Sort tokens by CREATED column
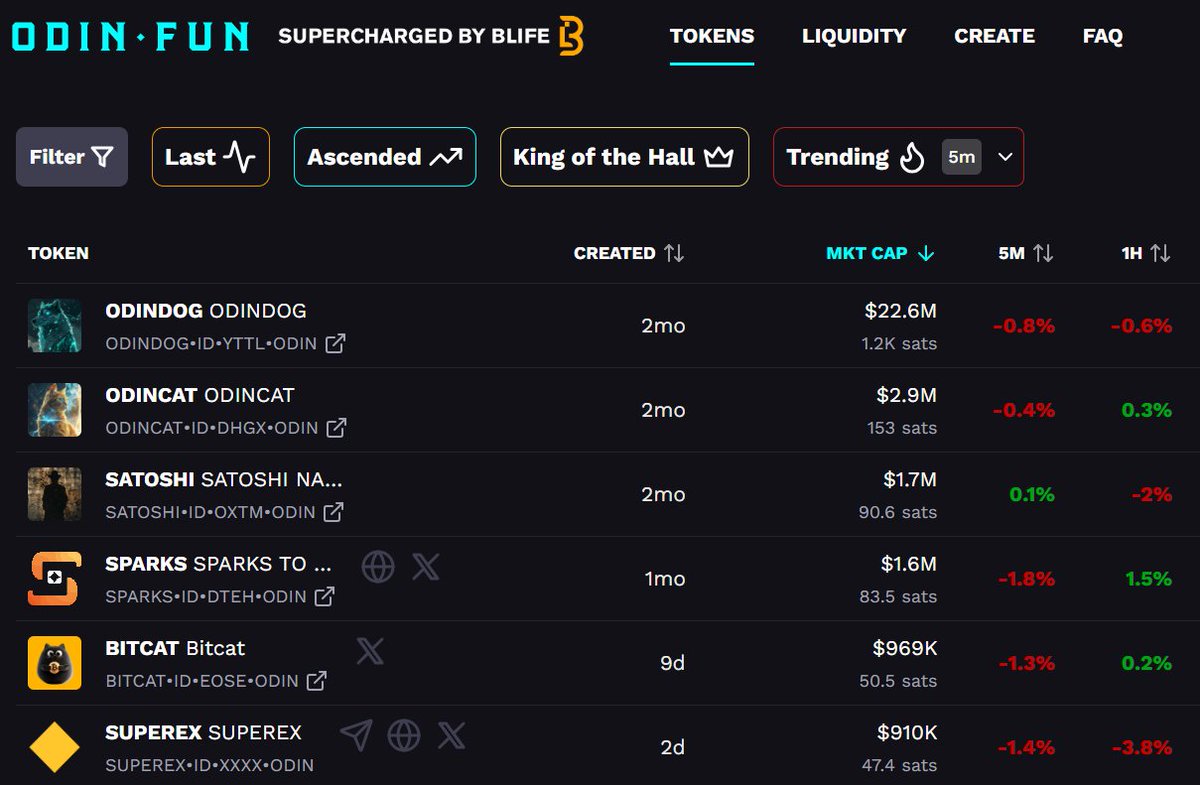1200x785 pixels. tap(629, 253)
